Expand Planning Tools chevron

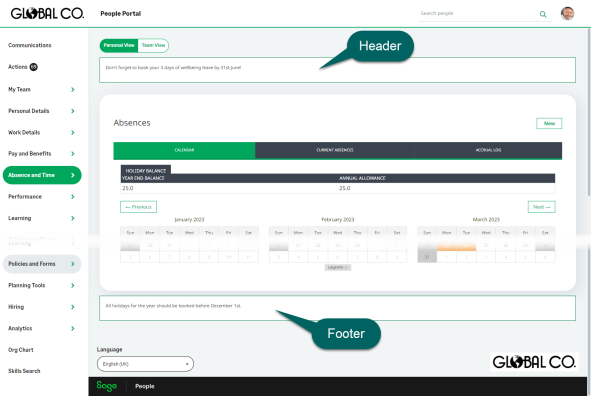(73, 285)
